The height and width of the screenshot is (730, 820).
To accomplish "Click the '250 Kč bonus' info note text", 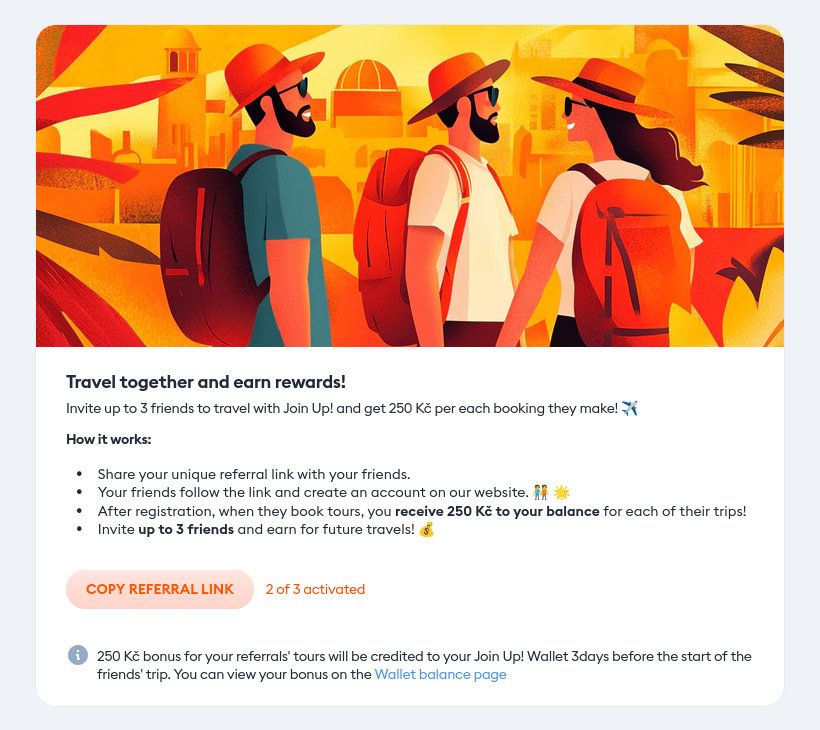I will point(424,665).
